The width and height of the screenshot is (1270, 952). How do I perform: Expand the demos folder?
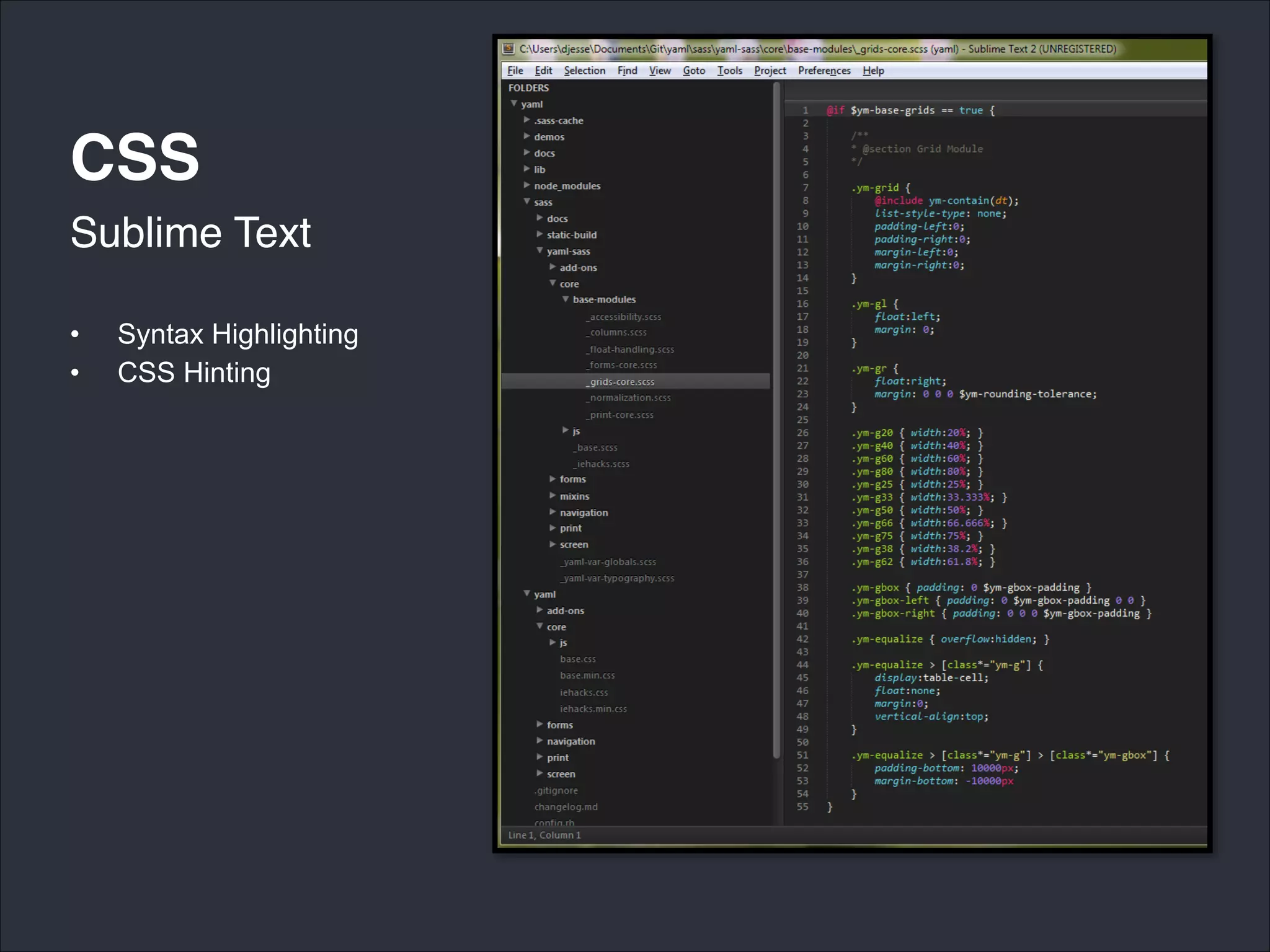coord(526,136)
